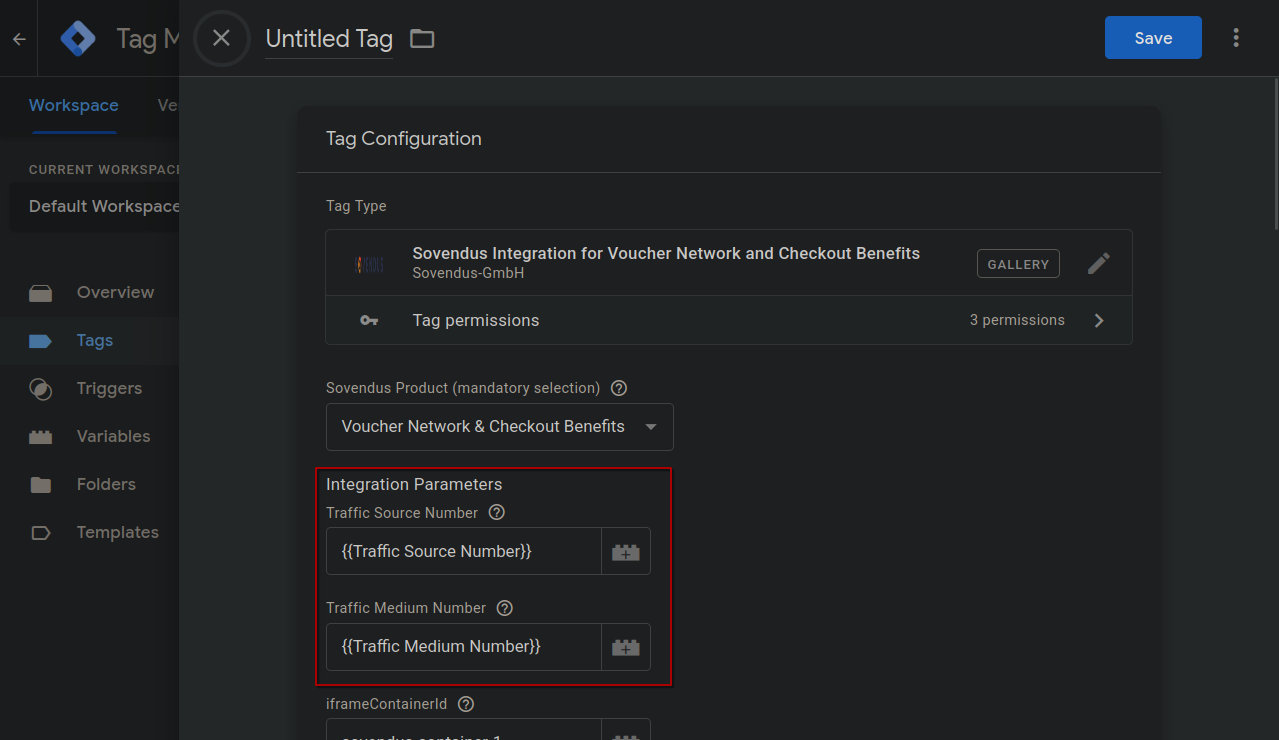The height and width of the screenshot is (740, 1279).
Task: Click the key icon for Tag permissions
Action: (x=369, y=321)
